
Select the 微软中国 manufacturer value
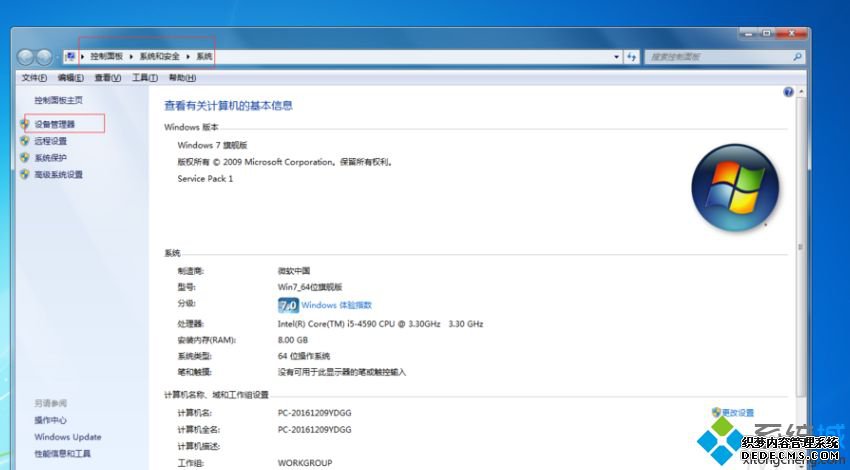click(x=294, y=271)
